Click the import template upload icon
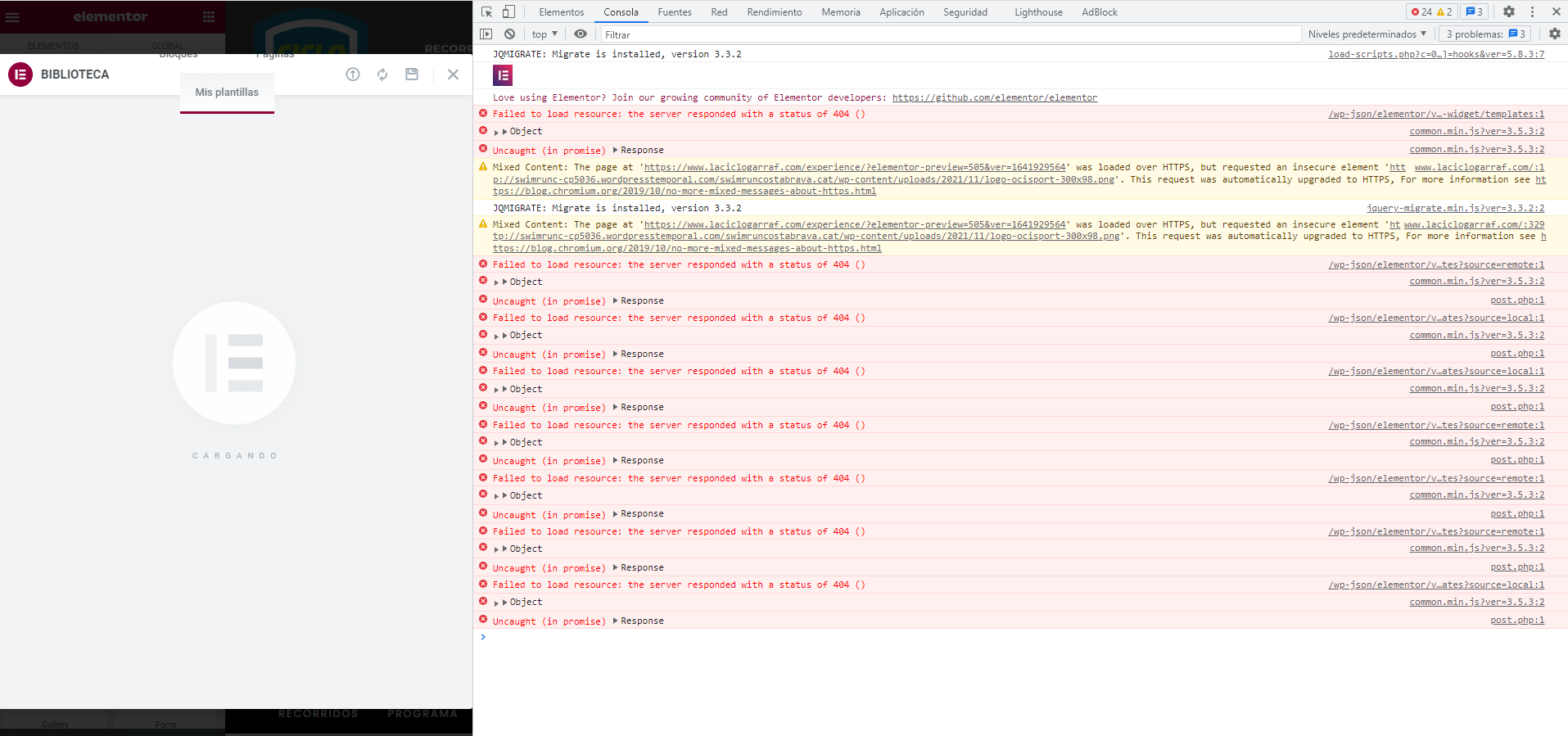Screen dimensions: 1568x736 tap(353, 75)
